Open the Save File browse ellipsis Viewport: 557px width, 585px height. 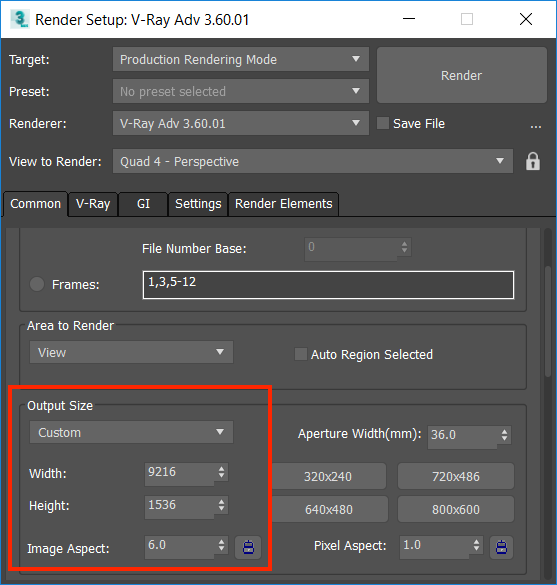536,126
